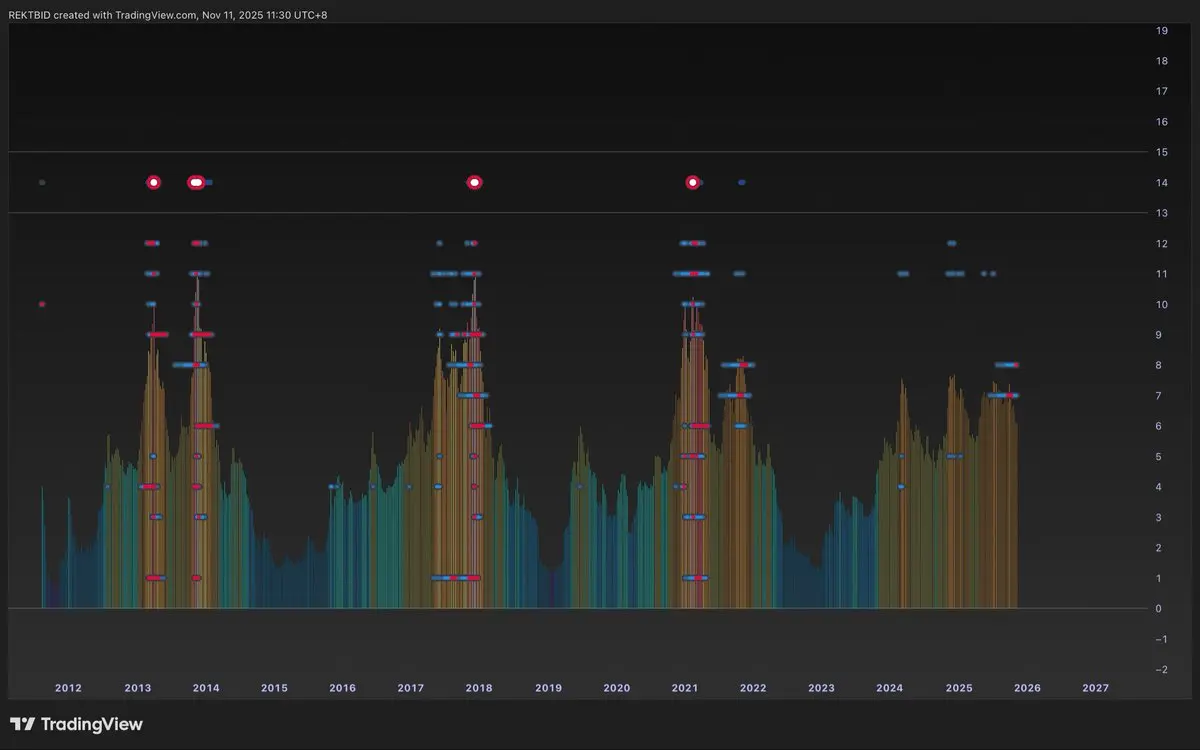Click the 0 value on the right scale
The image size is (1200, 750).
pyautogui.click(x=1159, y=609)
